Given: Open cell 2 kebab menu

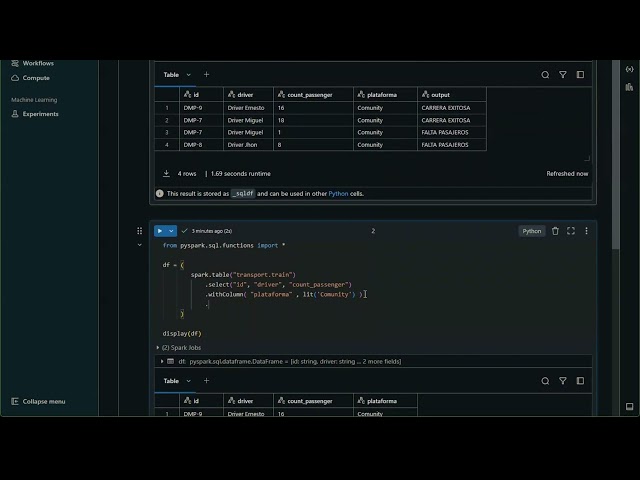Looking at the screenshot, I should coord(587,231).
